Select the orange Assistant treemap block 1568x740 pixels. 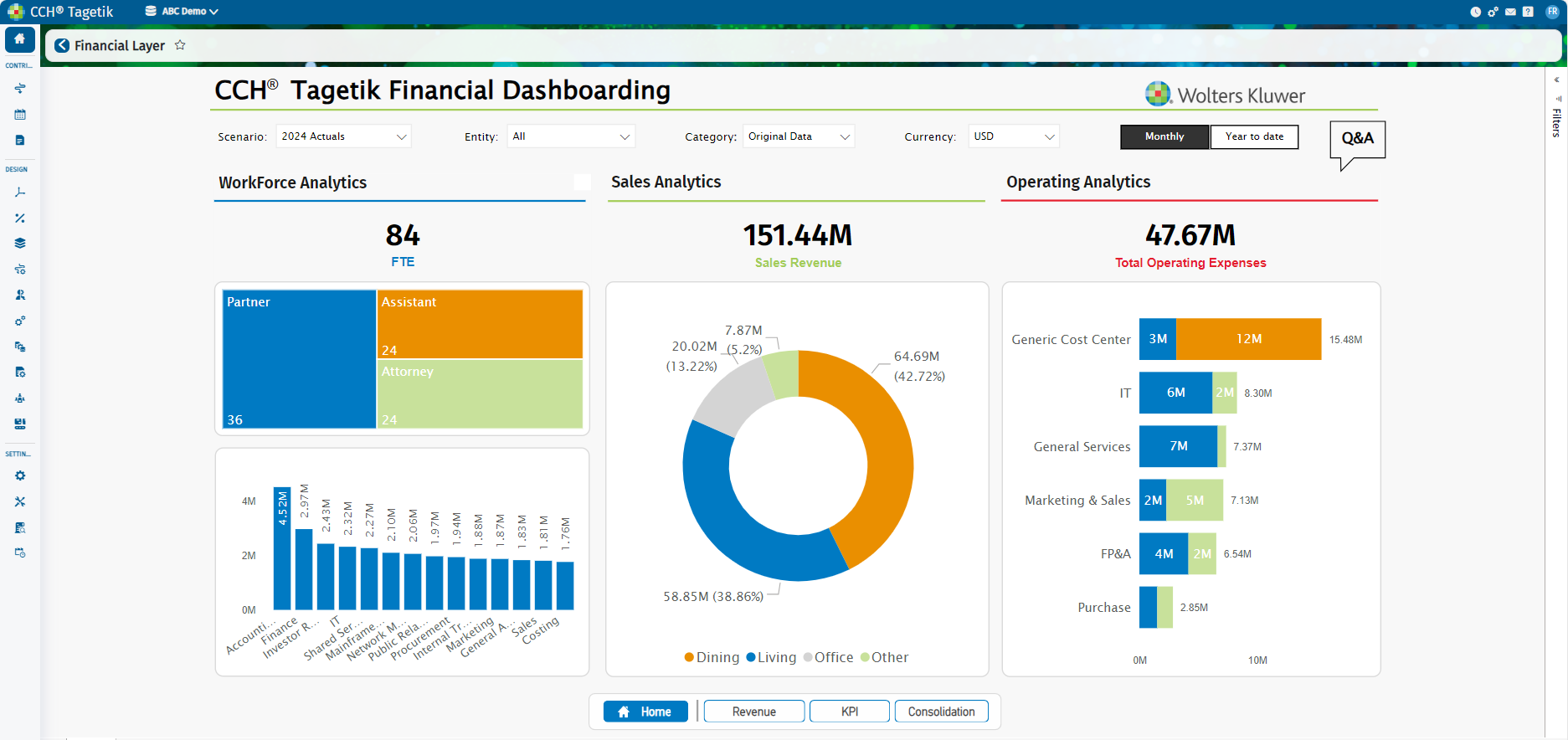[x=481, y=323]
